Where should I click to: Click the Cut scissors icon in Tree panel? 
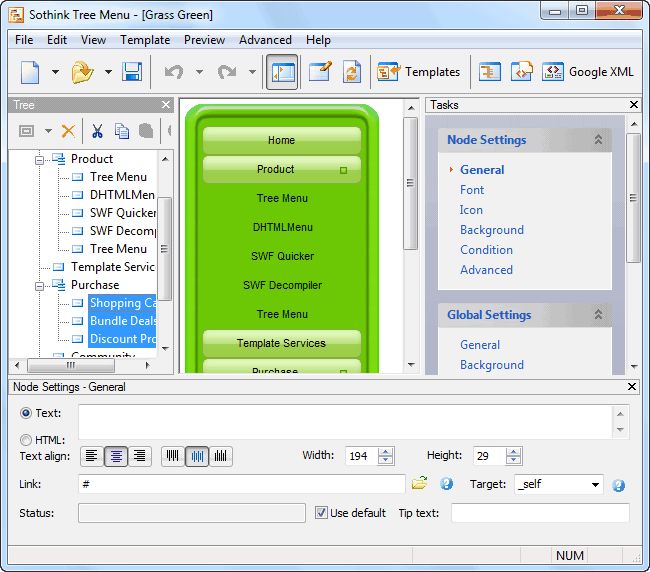pyautogui.click(x=97, y=131)
